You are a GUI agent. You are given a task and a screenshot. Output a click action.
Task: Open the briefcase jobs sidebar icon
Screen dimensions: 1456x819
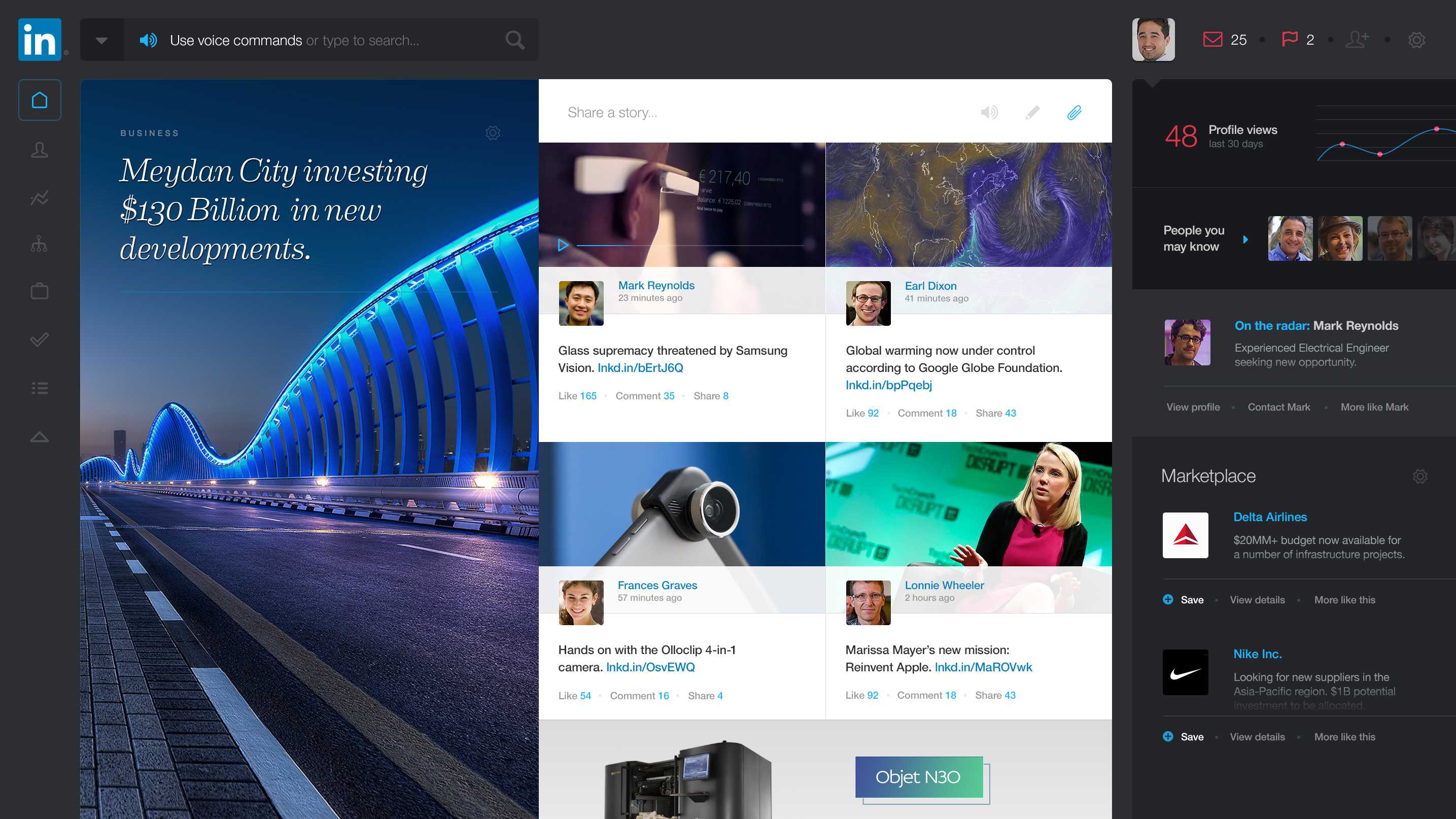click(x=40, y=292)
